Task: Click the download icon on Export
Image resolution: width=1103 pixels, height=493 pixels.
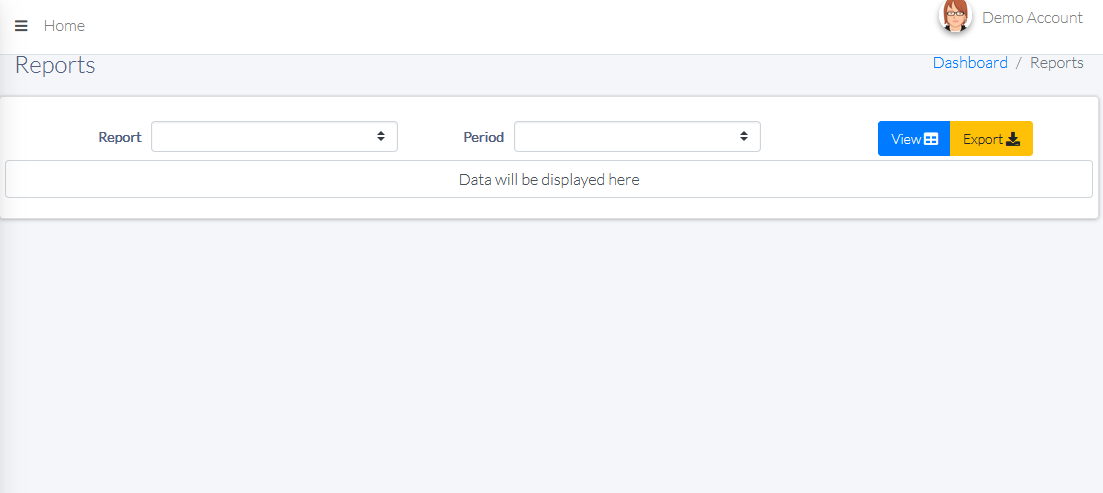Action: (x=1013, y=139)
